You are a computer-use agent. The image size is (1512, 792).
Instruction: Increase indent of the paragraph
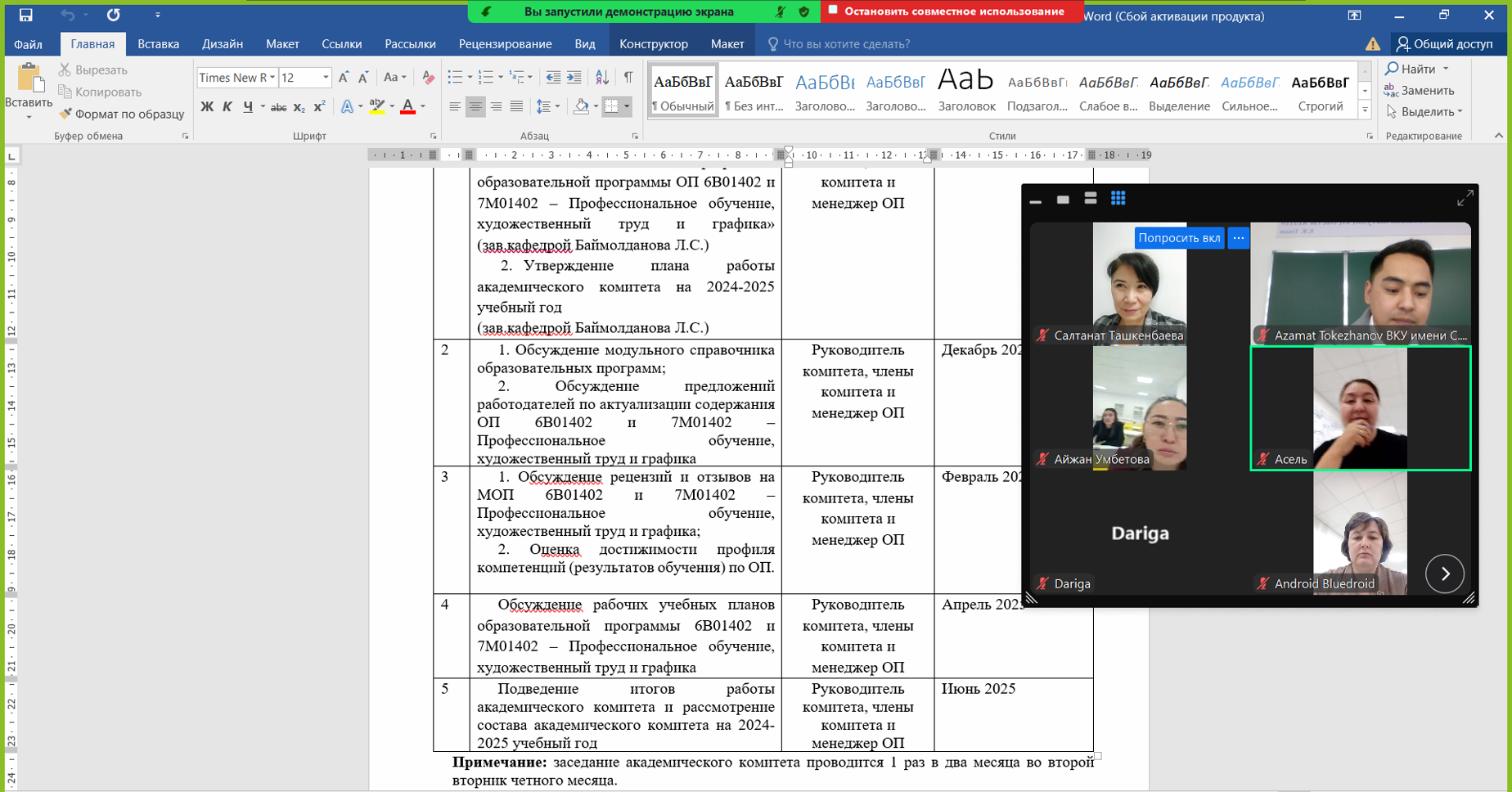tap(574, 77)
